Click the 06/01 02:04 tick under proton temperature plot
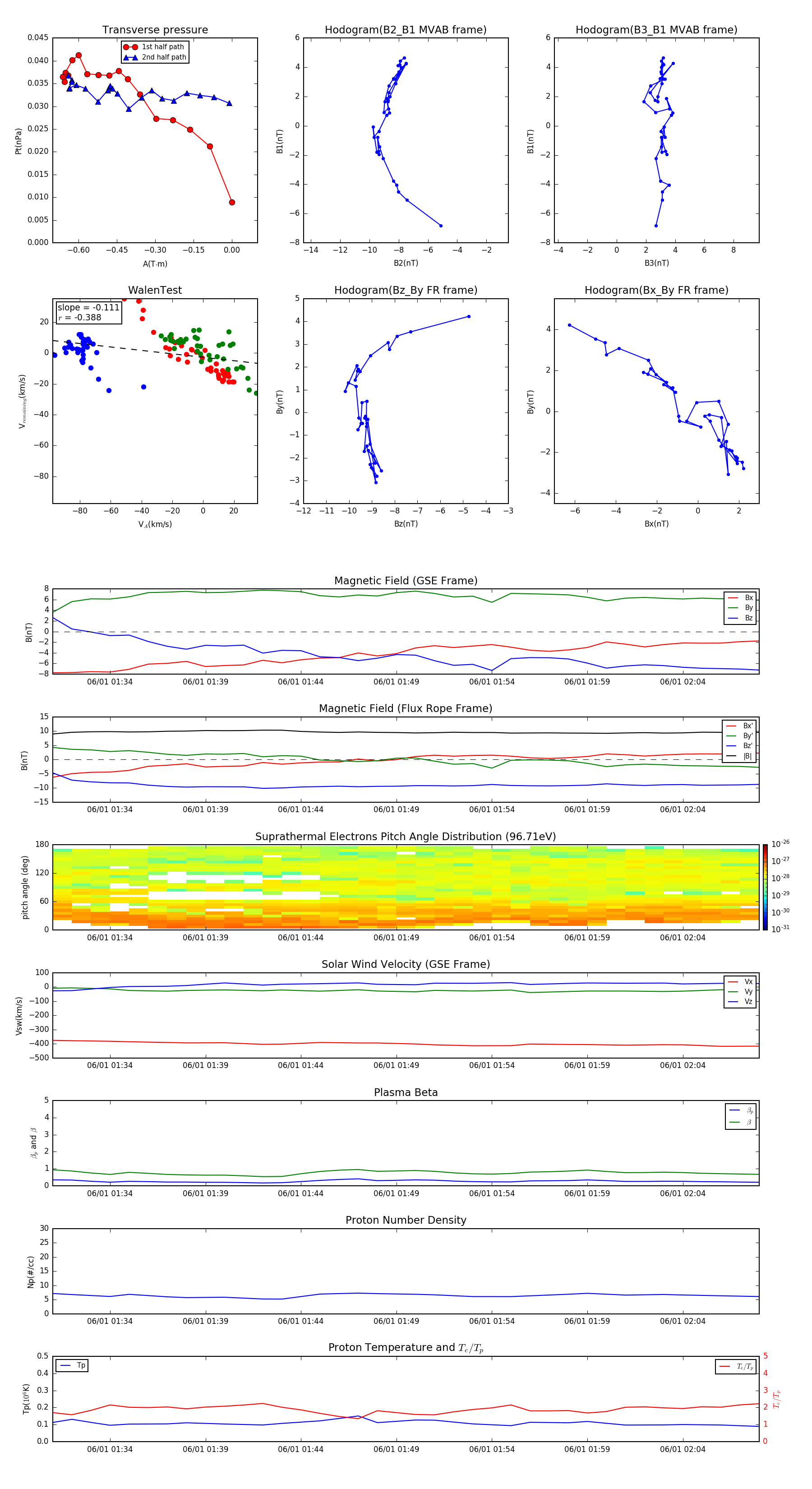 (683, 1449)
